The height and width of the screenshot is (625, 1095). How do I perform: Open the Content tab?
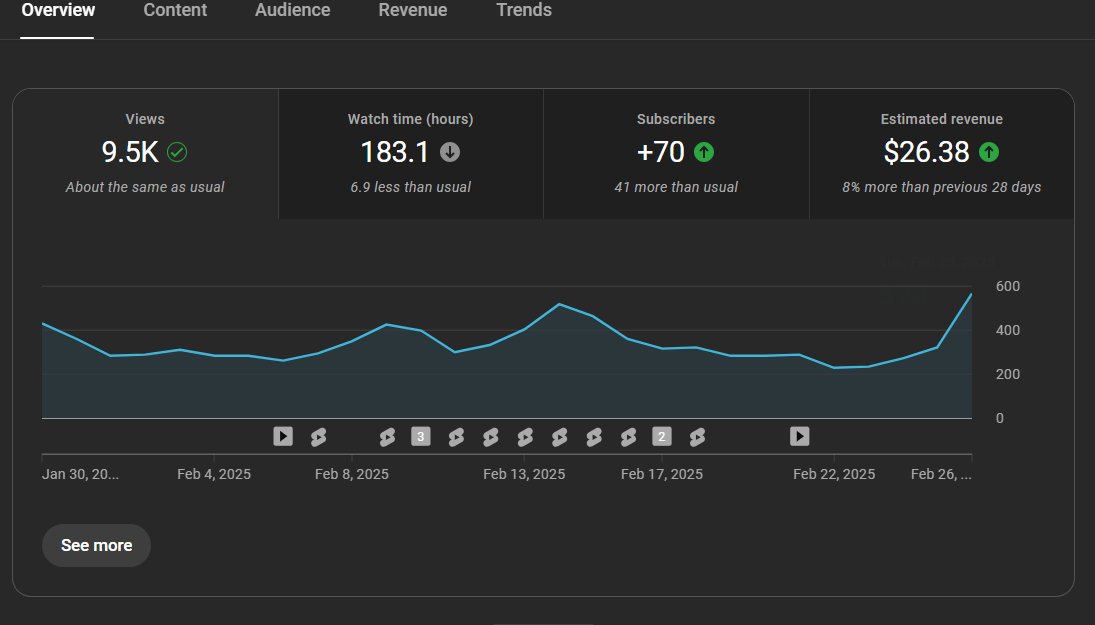click(175, 10)
